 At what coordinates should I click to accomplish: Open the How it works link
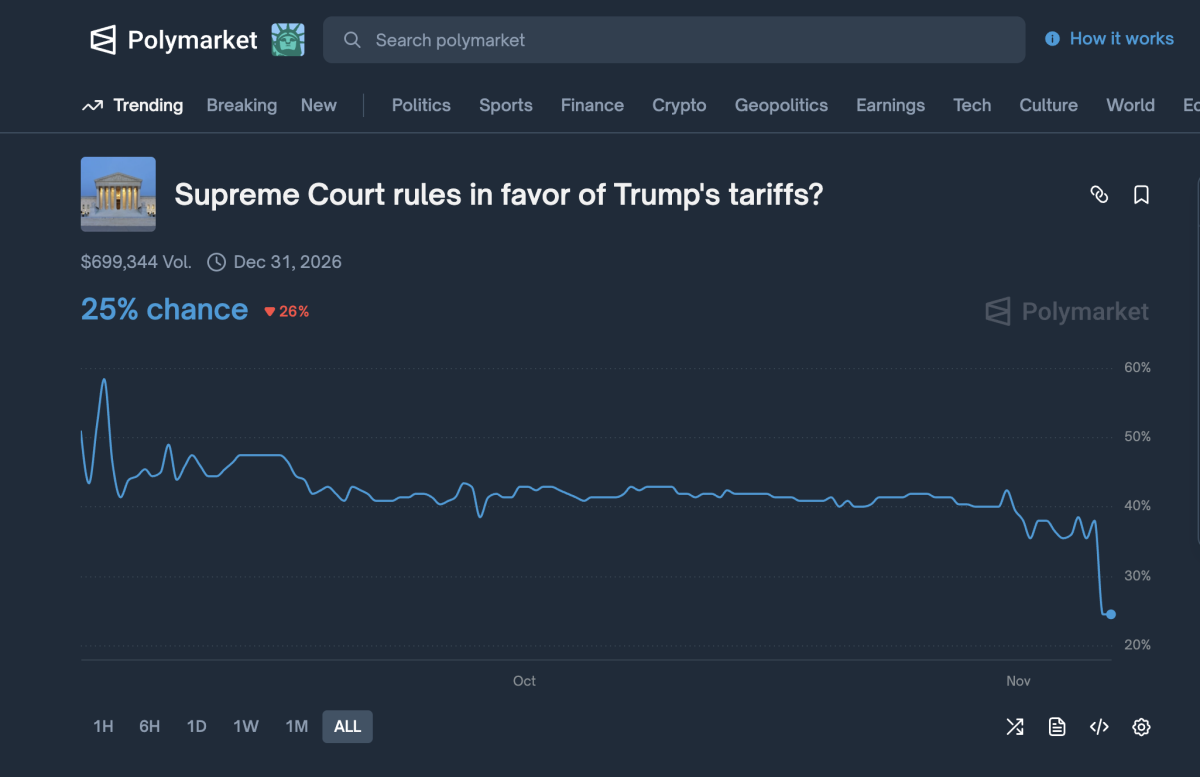click(x=1121, y=39)
